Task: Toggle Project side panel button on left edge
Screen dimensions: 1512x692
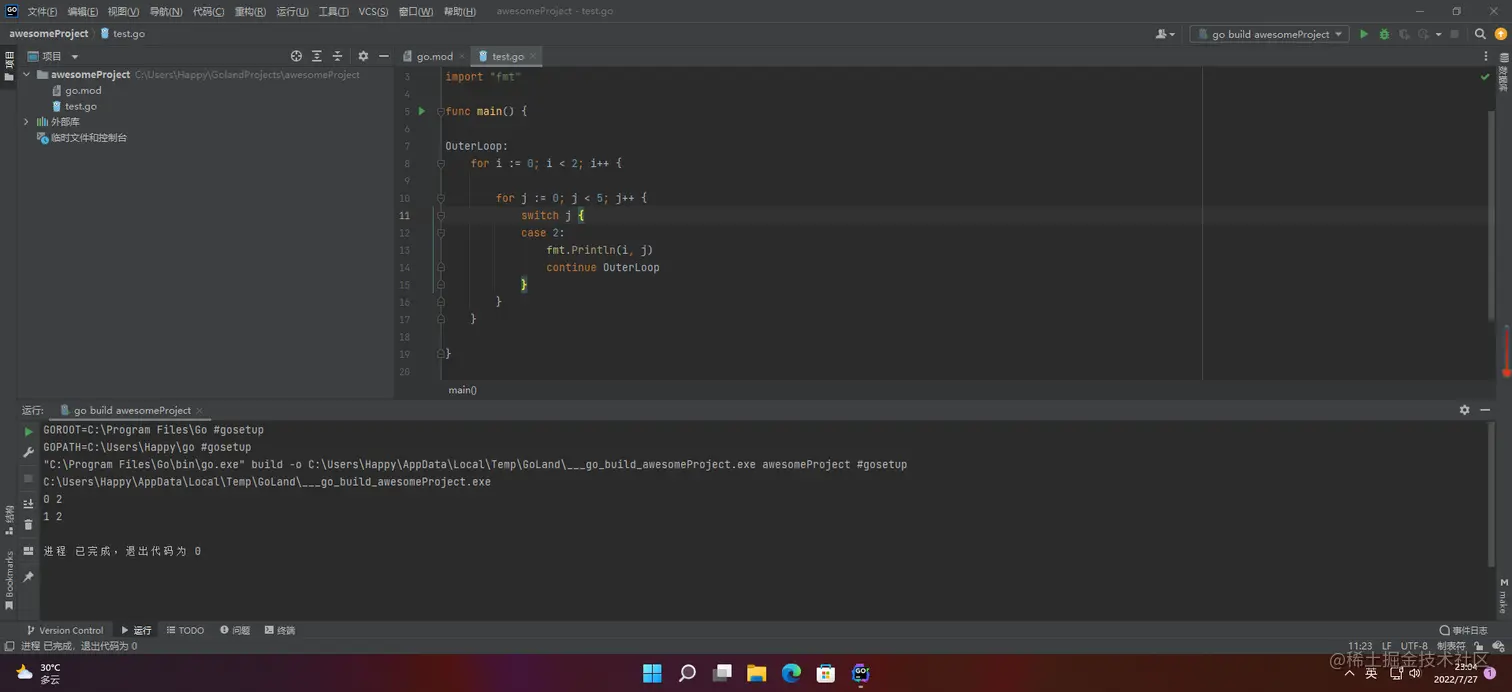Action: pyautogui.click(x=9, y=66)
